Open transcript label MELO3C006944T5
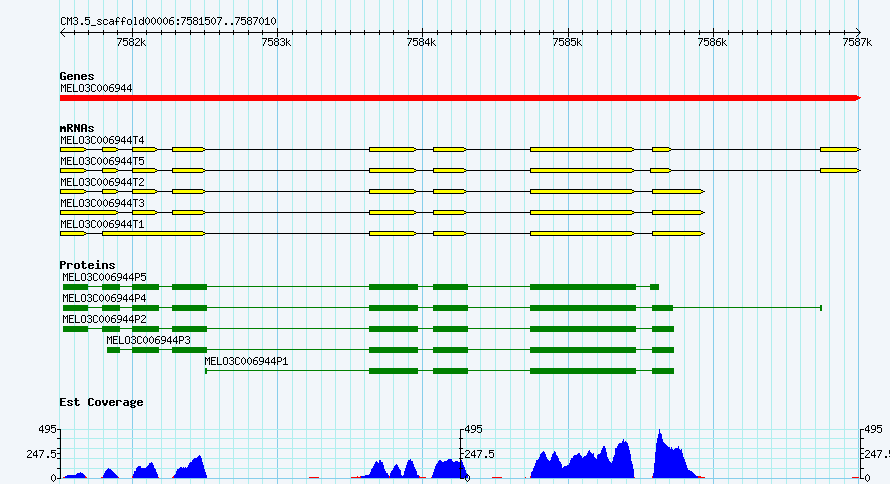 click(x=102, y=161)
